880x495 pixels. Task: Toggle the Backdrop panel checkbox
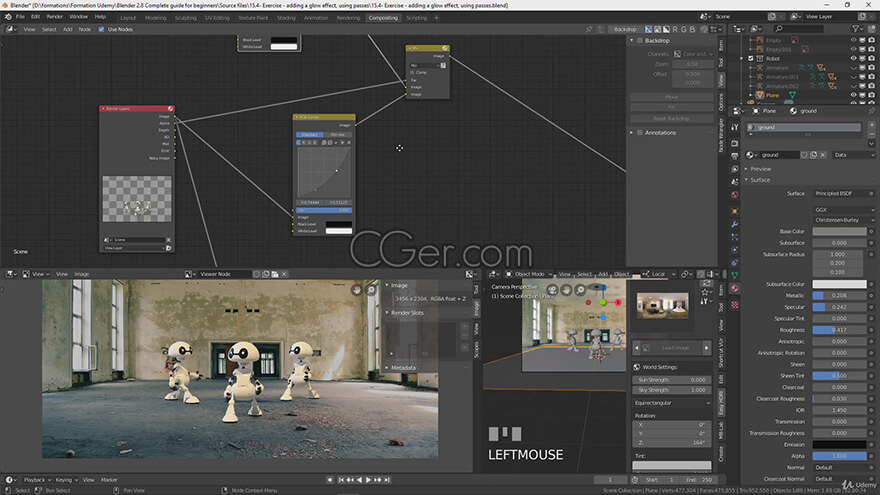[639, 40]
